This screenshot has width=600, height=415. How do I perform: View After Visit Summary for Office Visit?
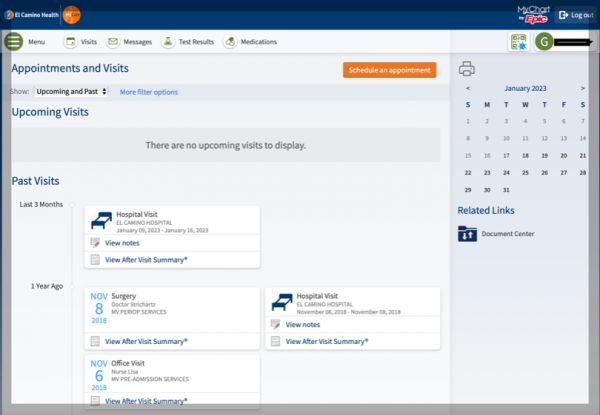click(146, 401)
